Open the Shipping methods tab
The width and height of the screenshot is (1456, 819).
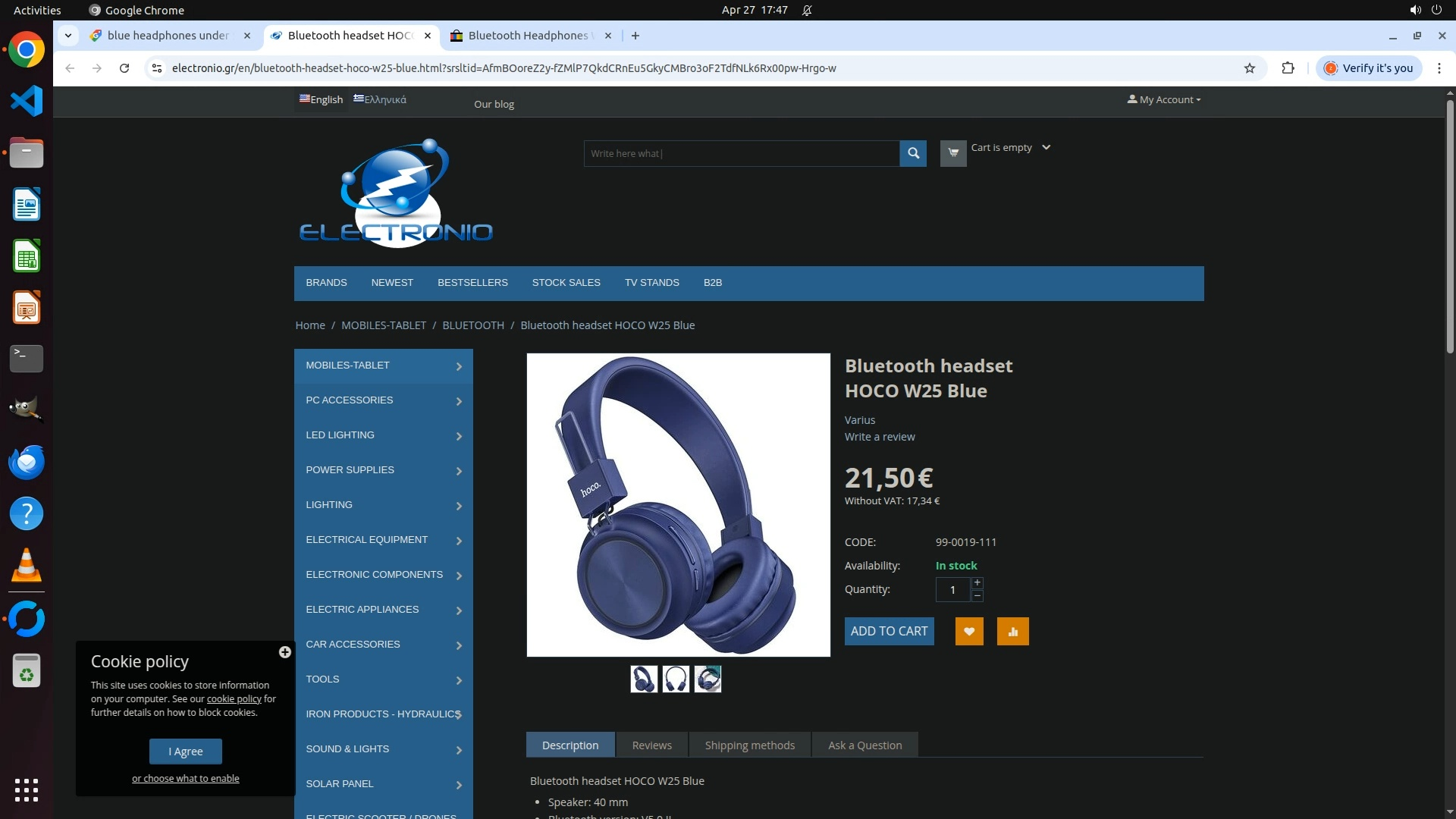(x=749, y=745)
